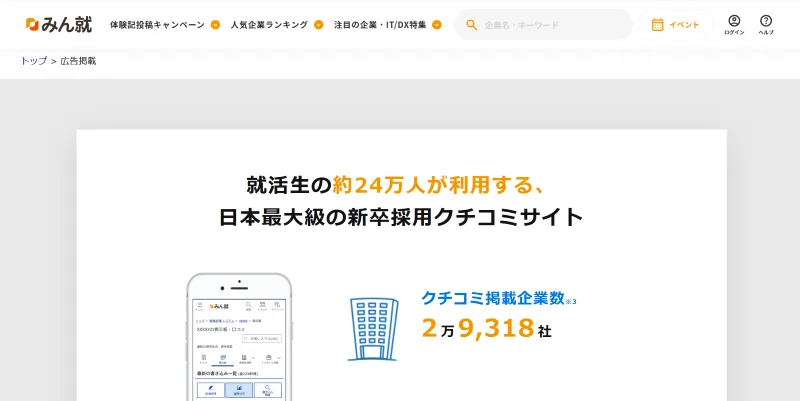Screen dimensions: 800x401
Task: Click the smartphone mockup image
Action: pyautogui.click(x=239, y=337)
